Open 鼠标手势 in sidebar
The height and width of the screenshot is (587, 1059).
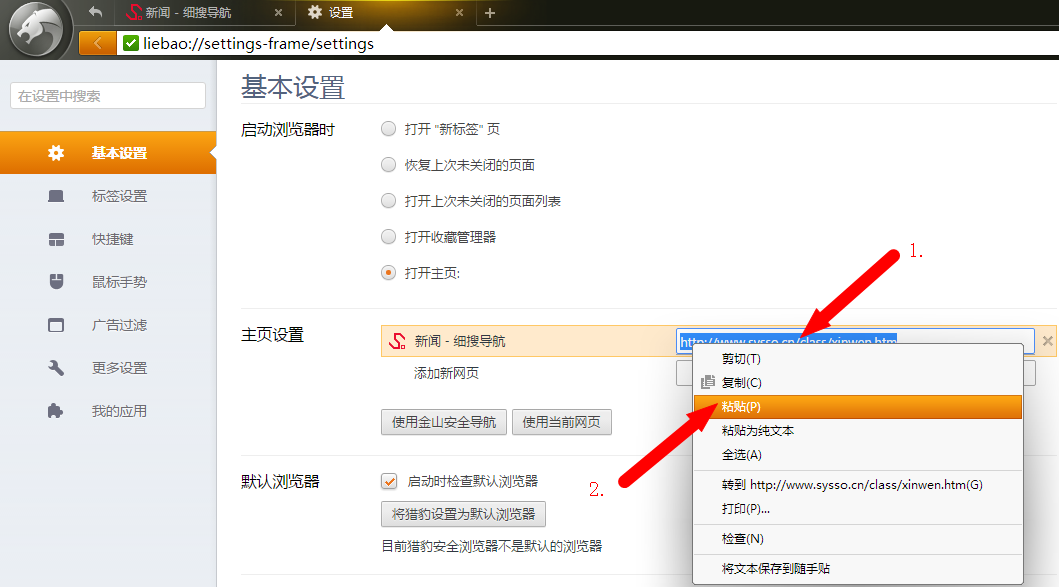point(108,282)
